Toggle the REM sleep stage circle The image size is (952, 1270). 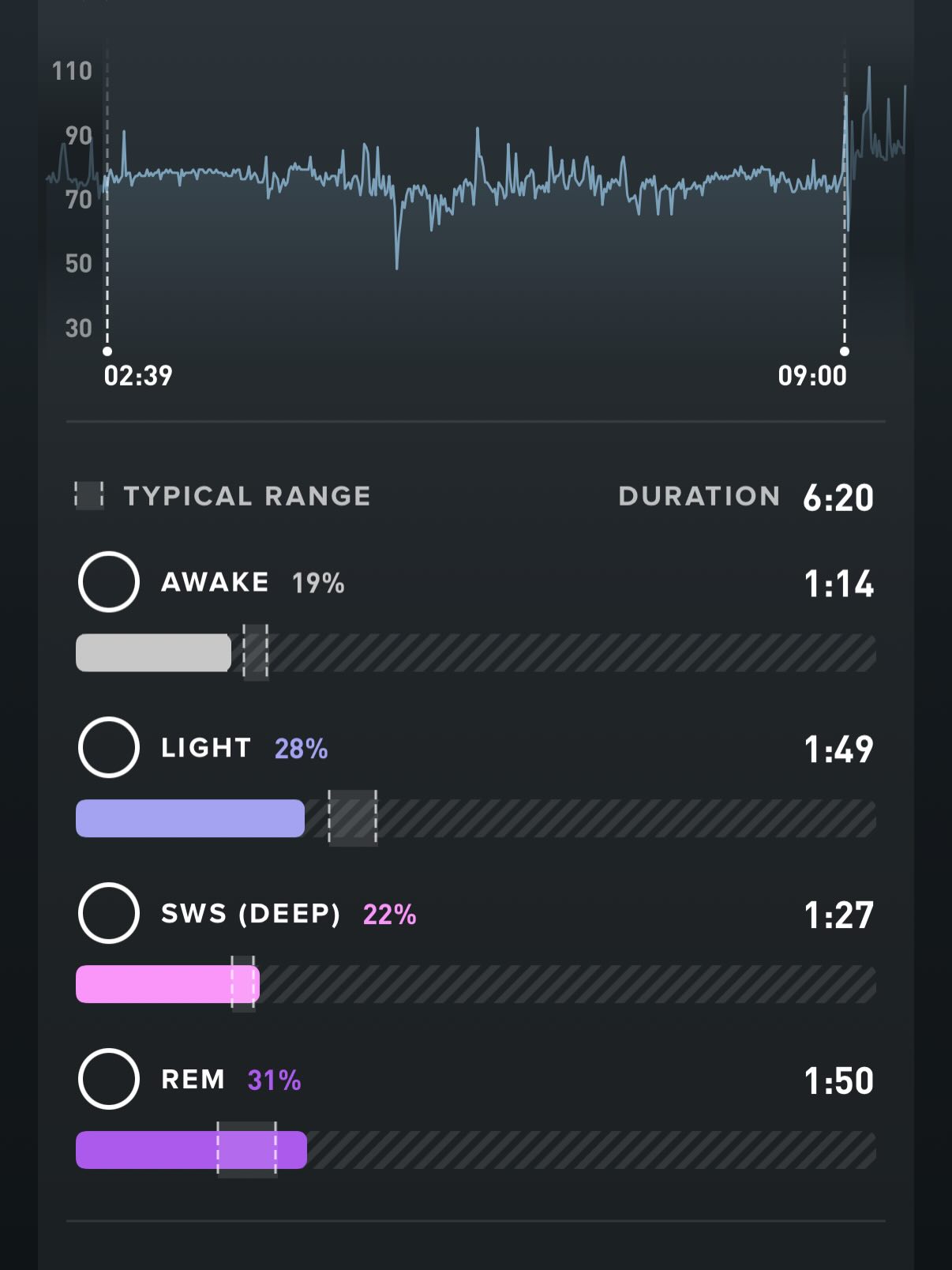click(109, 1079)
